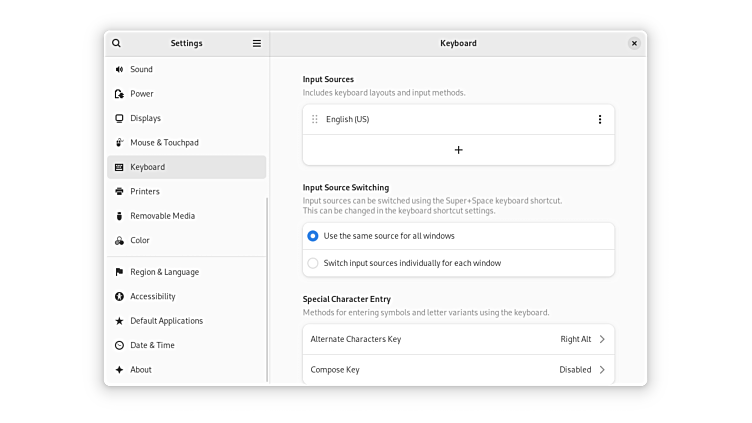Open Alternate Characters Key settings row
The width and height of the screenshot is (752, 423).
458,339
